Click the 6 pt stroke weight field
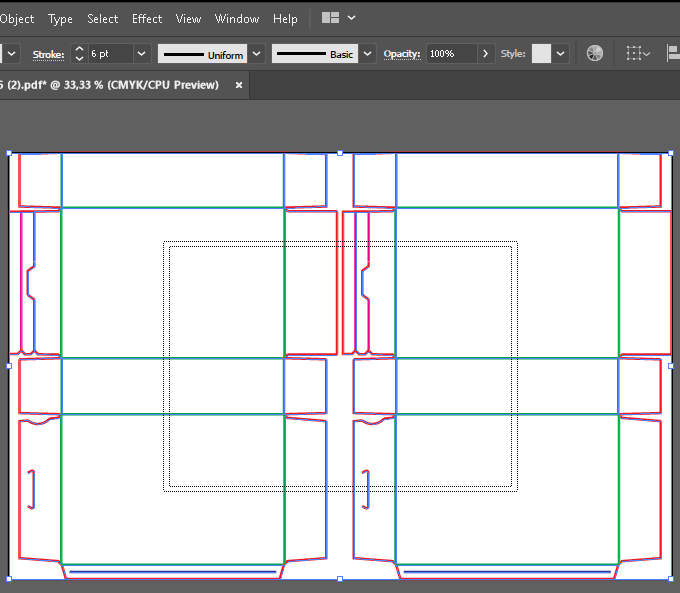The image size is (680, 593). tap(110, 53)
